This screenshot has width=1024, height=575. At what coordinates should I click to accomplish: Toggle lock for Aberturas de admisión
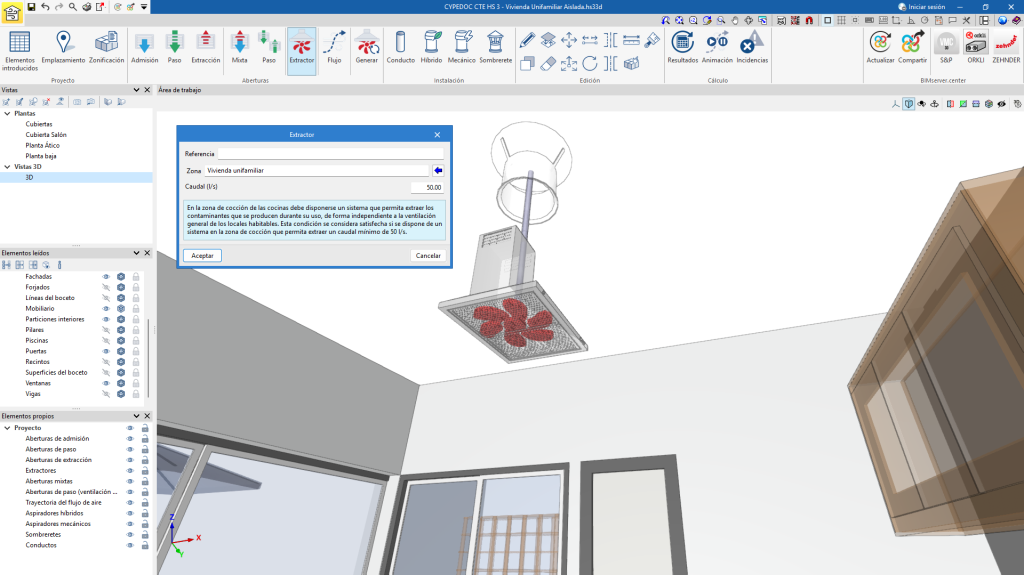click(x=145, y=438)
